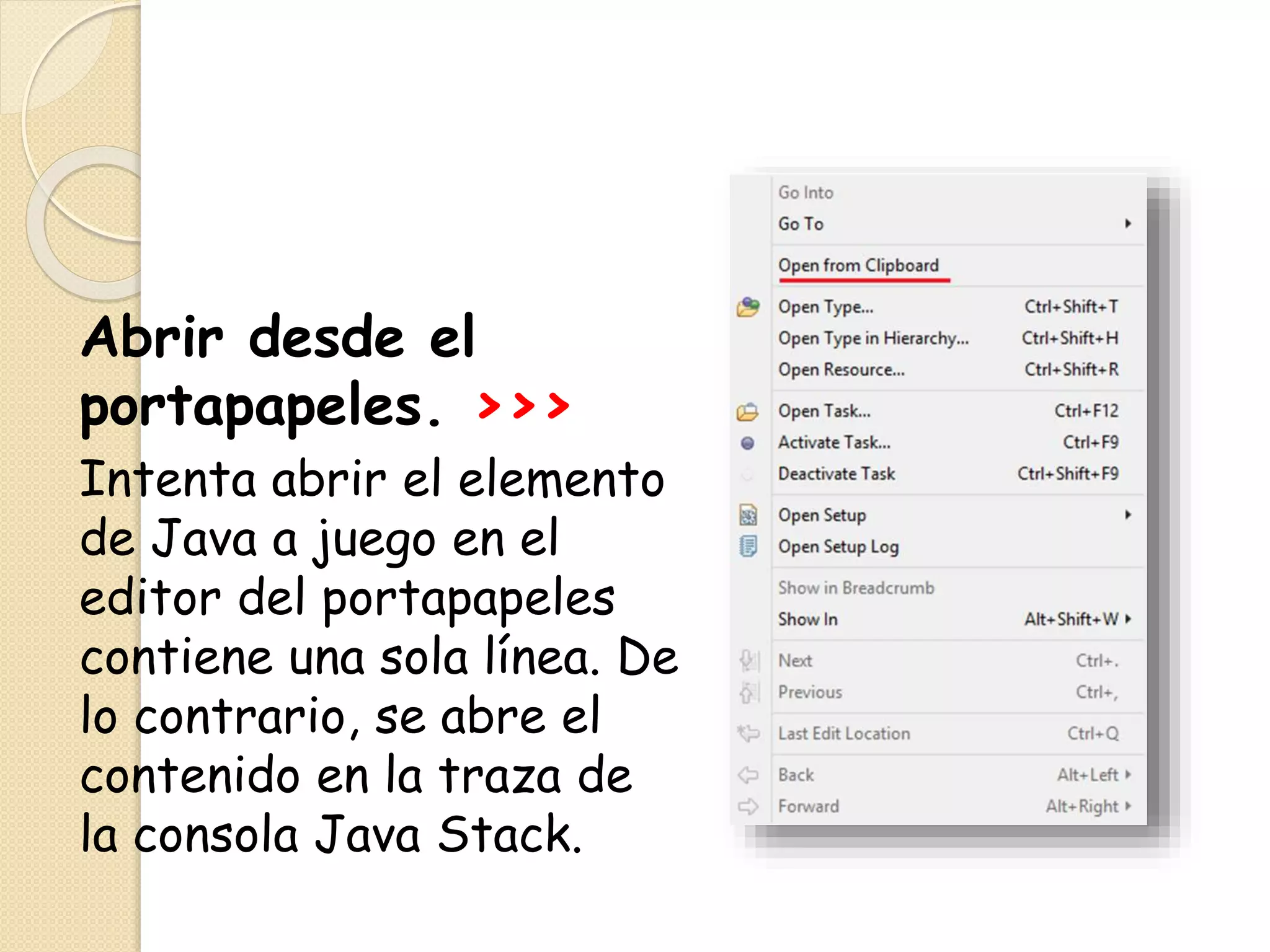Click the Back arrow icon
The image size is (1270, 952).
[x=748, y=775]
